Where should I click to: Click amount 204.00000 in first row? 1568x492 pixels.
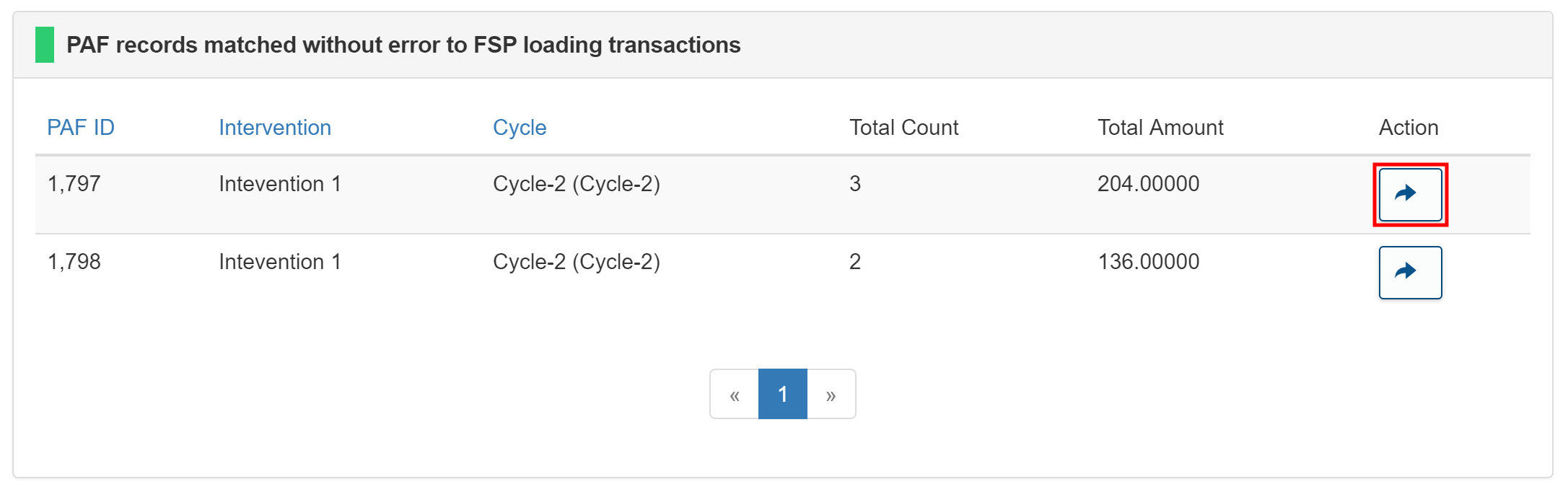[x=1148, y=184]
